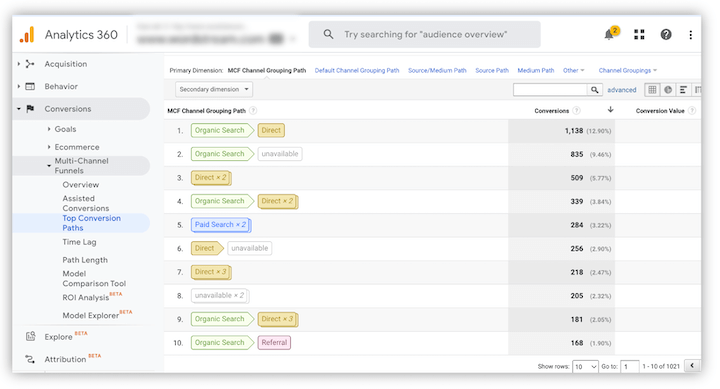
Task: Click the search magnifier in top bar
Action: [x=328, y=34]
